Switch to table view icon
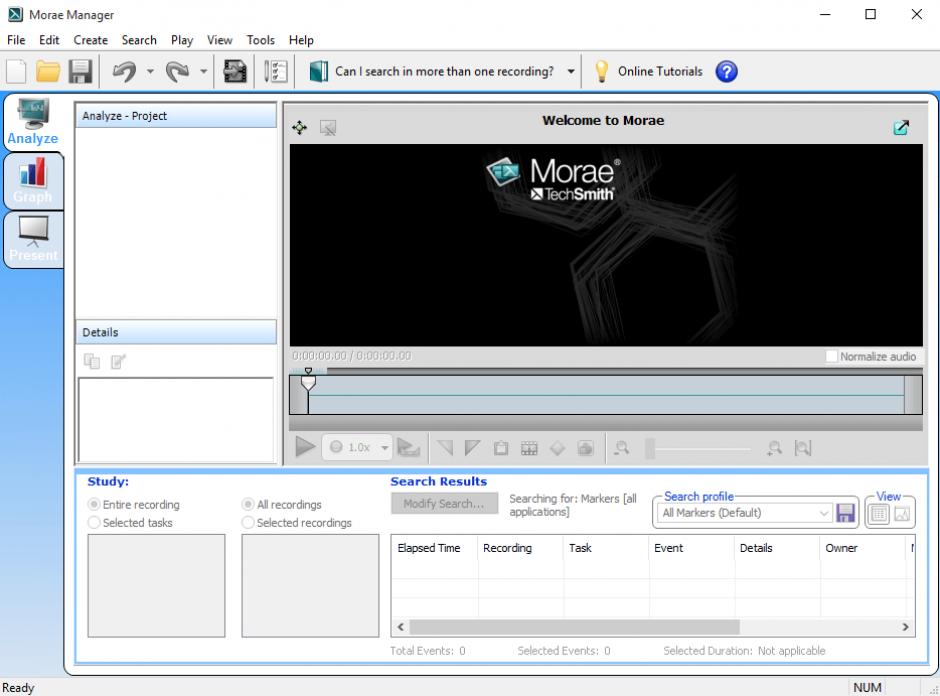Viewport: 940px width, 696px height. [x=878, y=514]
